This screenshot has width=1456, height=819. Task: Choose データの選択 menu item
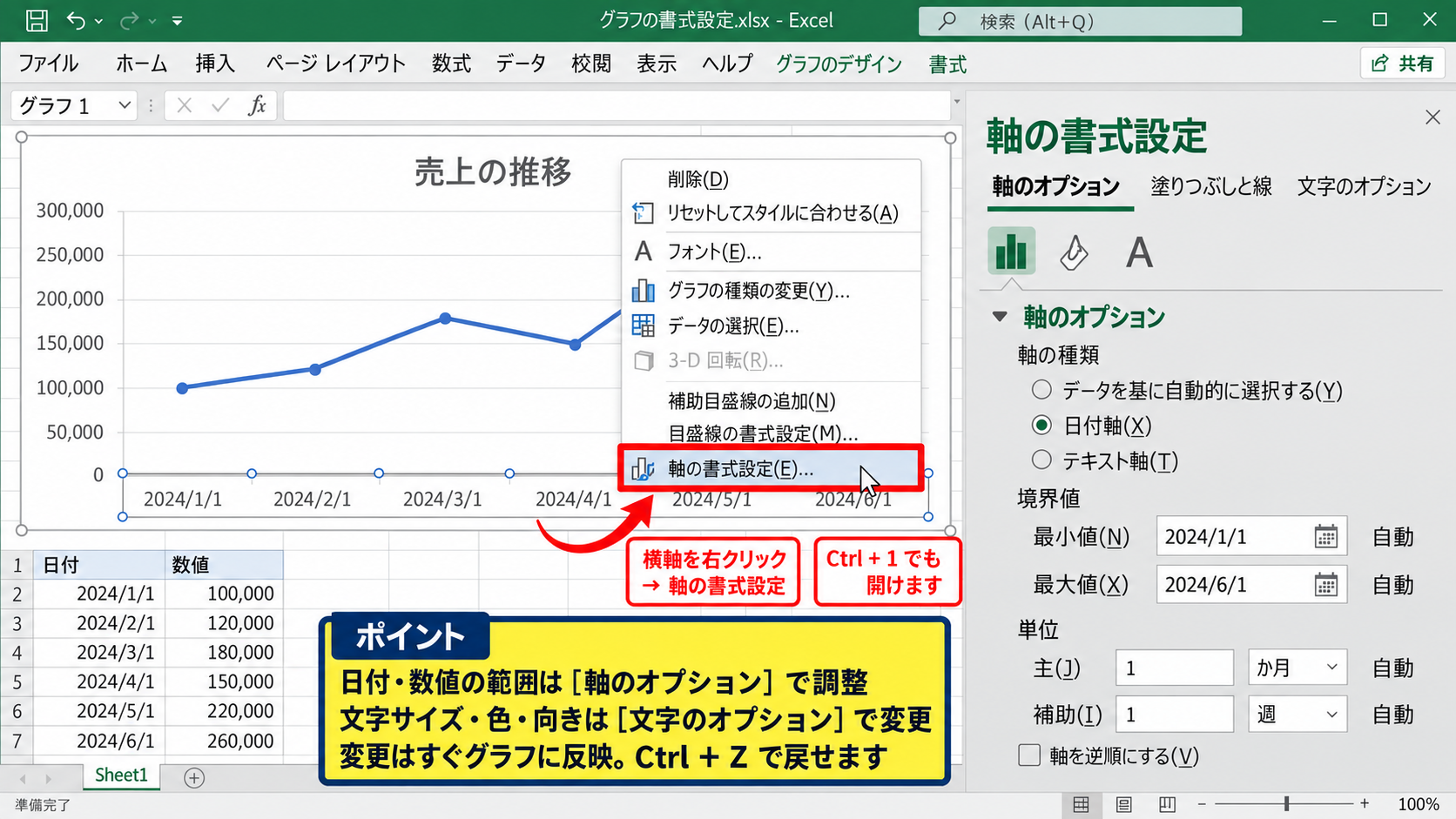(771, 326)
